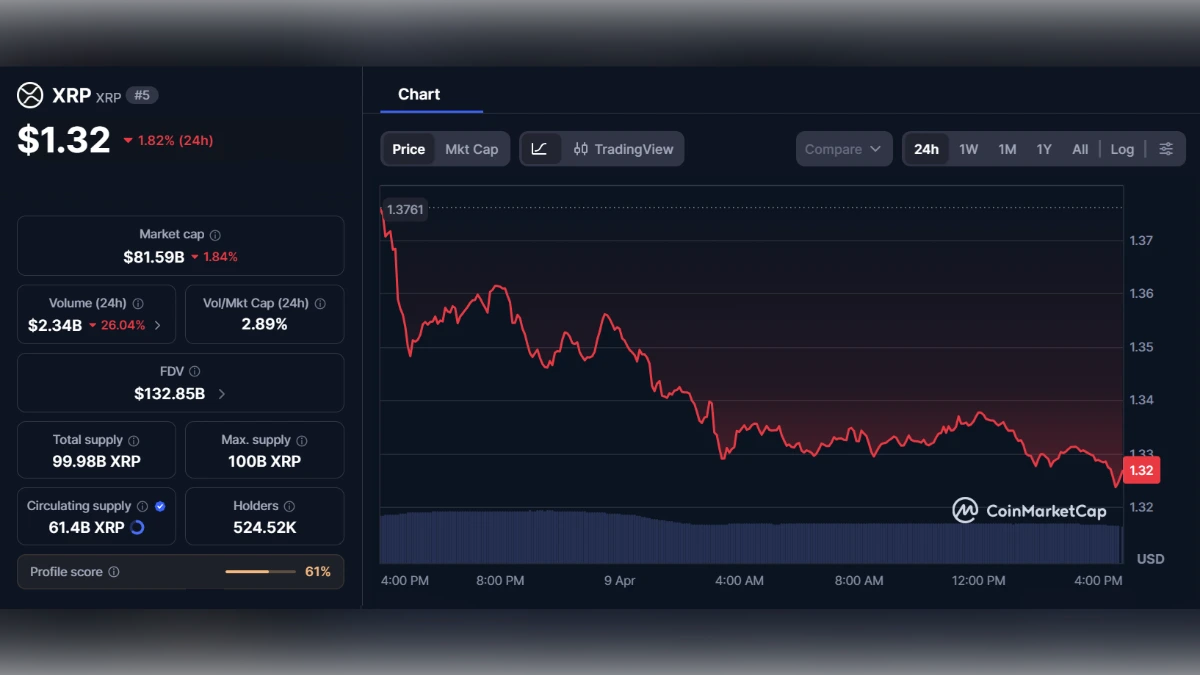Click the 1.3761 high price marker
This screenshot has height=675, width=1200.
[x=404, y=210]
